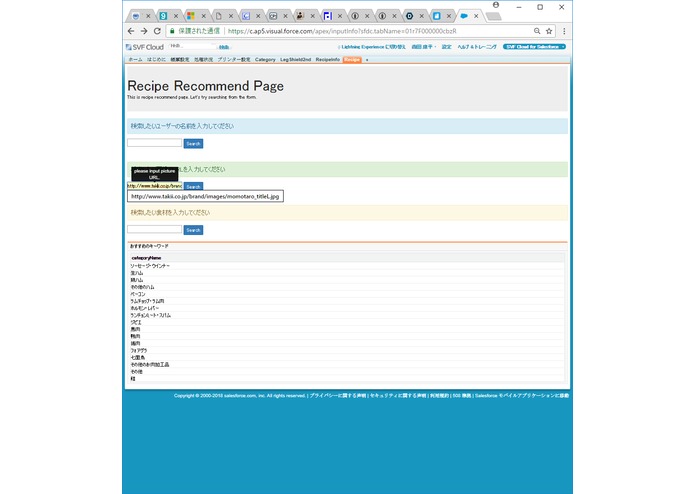Select the active Salesforce cloud tab
Image resolution: width=695 pixels, height=494 pixels.
click(464, 16)
